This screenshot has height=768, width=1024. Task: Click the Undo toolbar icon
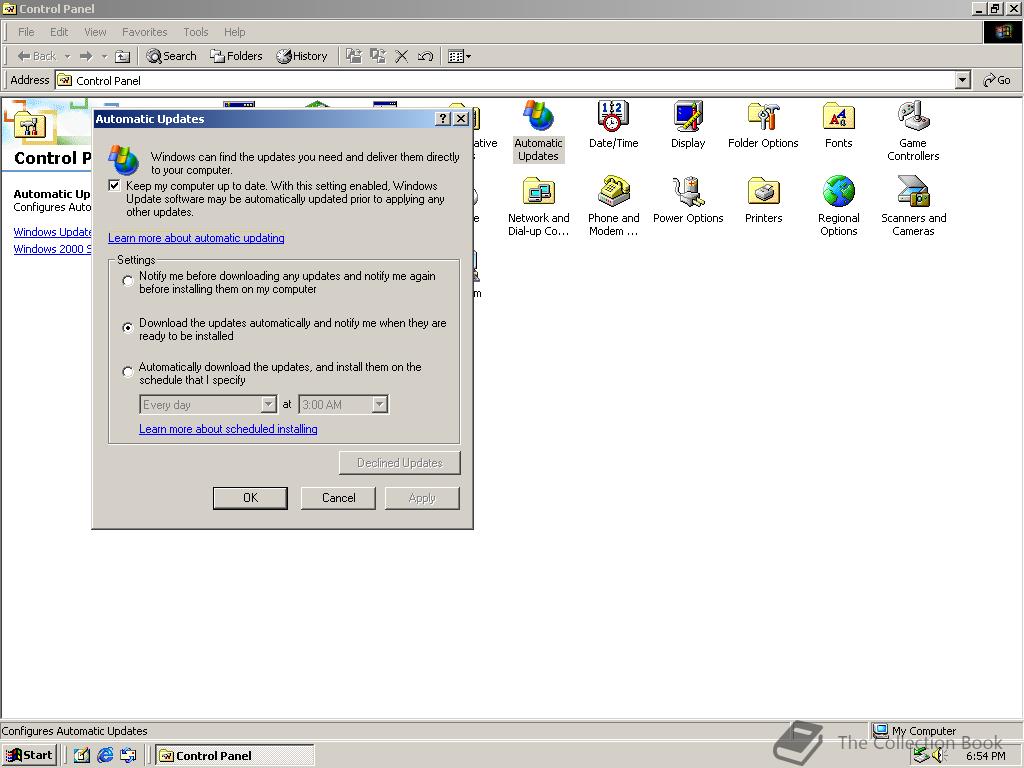point(425,56)
